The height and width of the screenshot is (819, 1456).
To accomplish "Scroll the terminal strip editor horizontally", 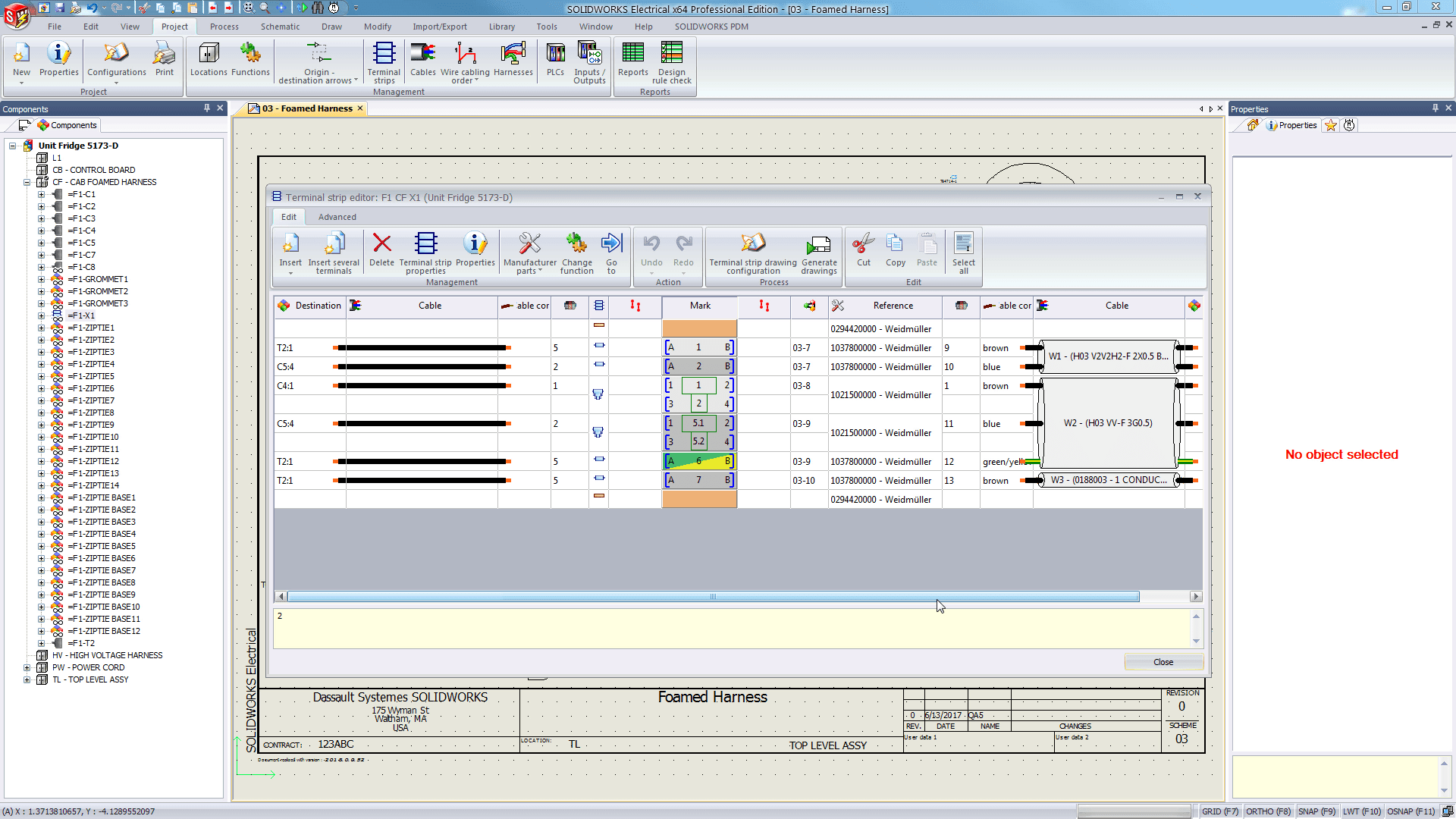I will 712,597.
